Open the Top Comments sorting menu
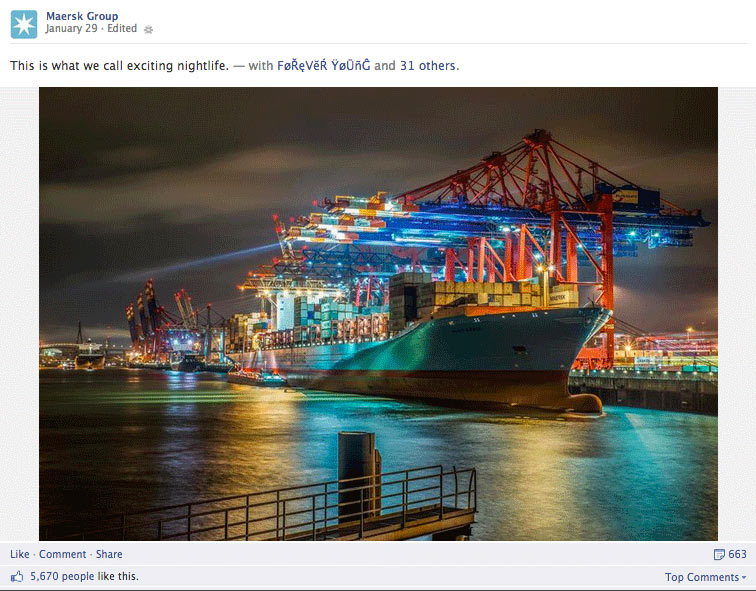 coord(705,577)
